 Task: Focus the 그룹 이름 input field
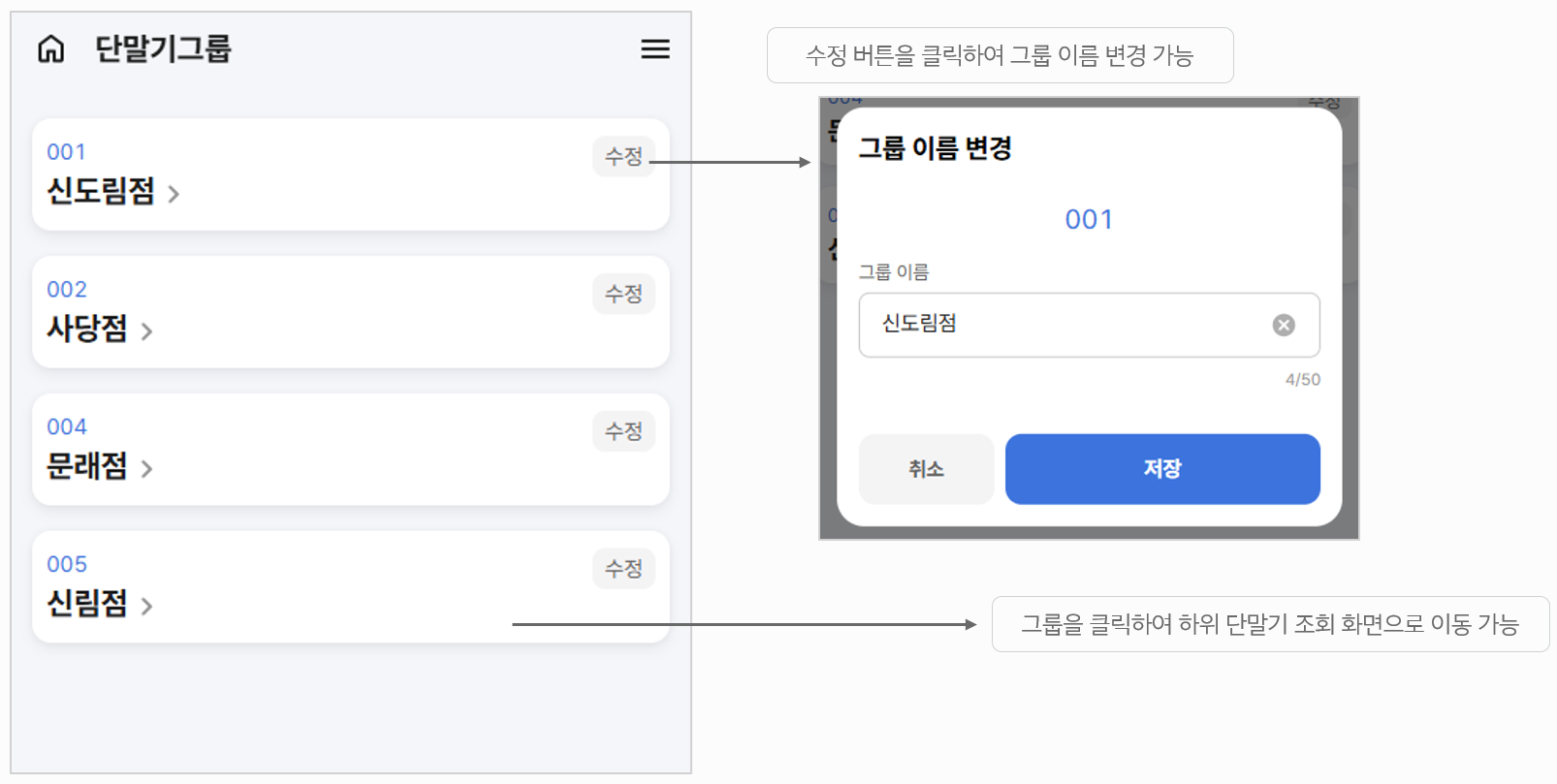coord(1066,326)
